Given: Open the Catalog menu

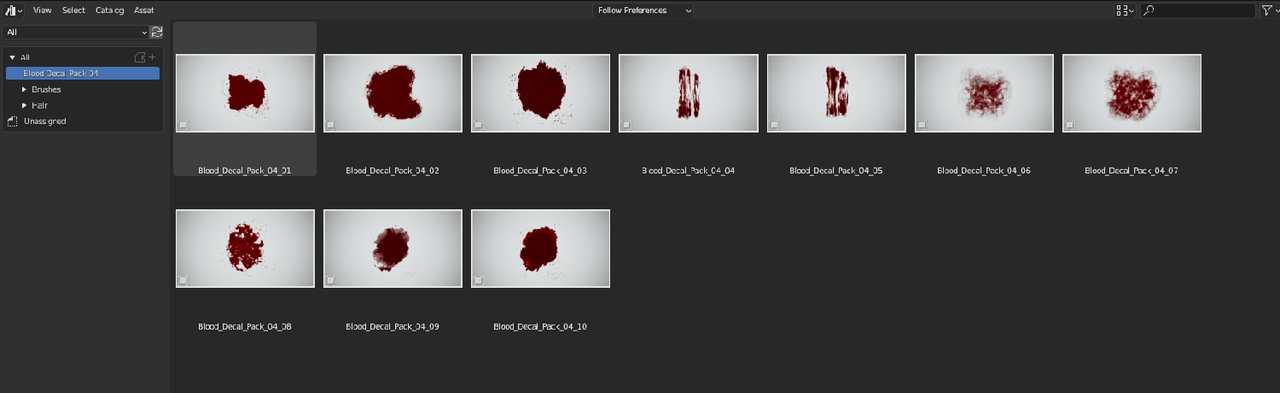Looking at the screenshot, I should (x=110, y=10).
